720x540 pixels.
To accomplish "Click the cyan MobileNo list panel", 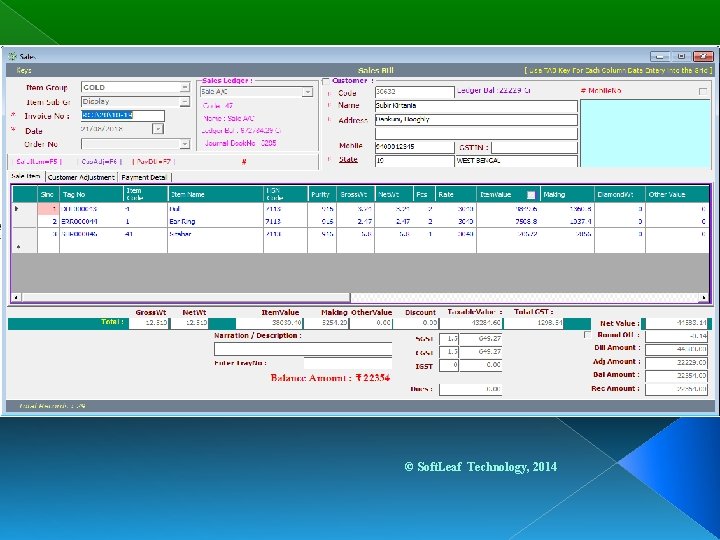I will (645, 133).
